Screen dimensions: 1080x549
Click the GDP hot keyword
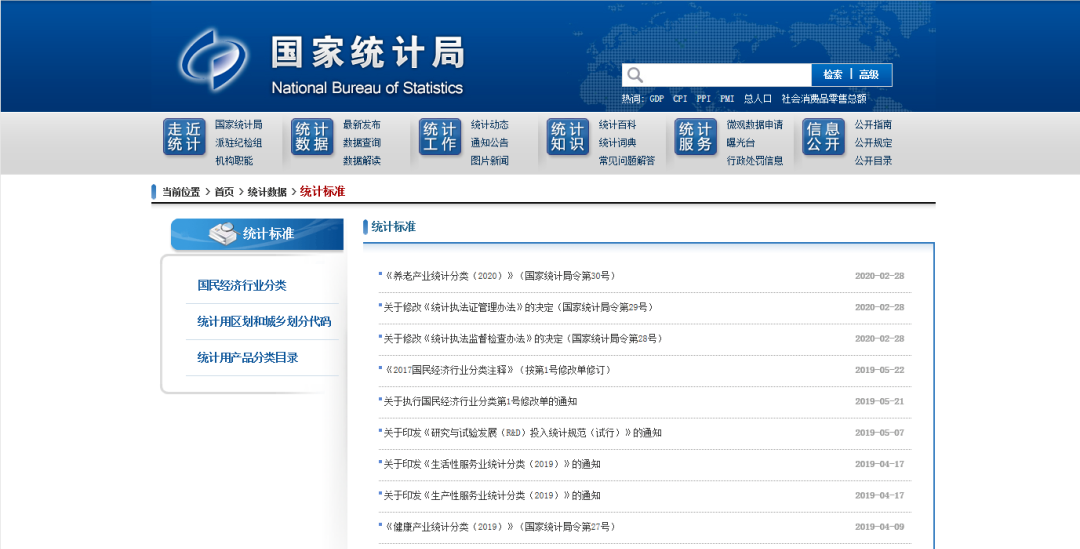[x=656, y=99]
